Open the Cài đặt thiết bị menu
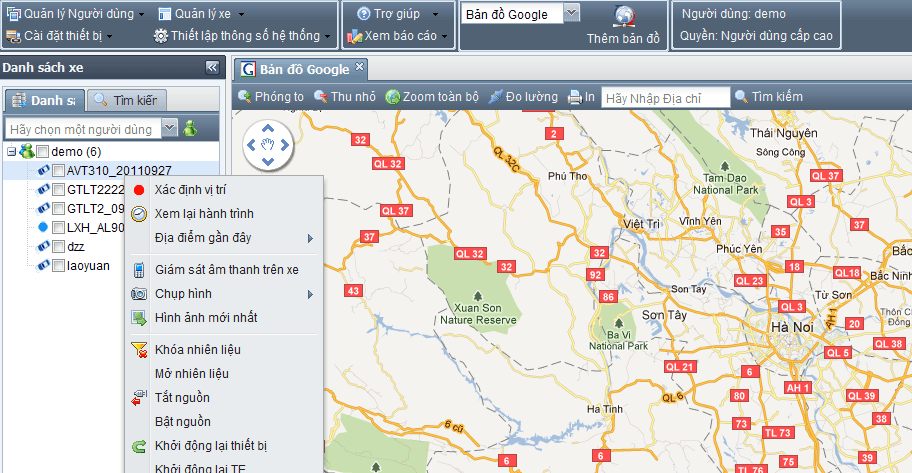This screenshot has width=912, height=473. point(59,36)
